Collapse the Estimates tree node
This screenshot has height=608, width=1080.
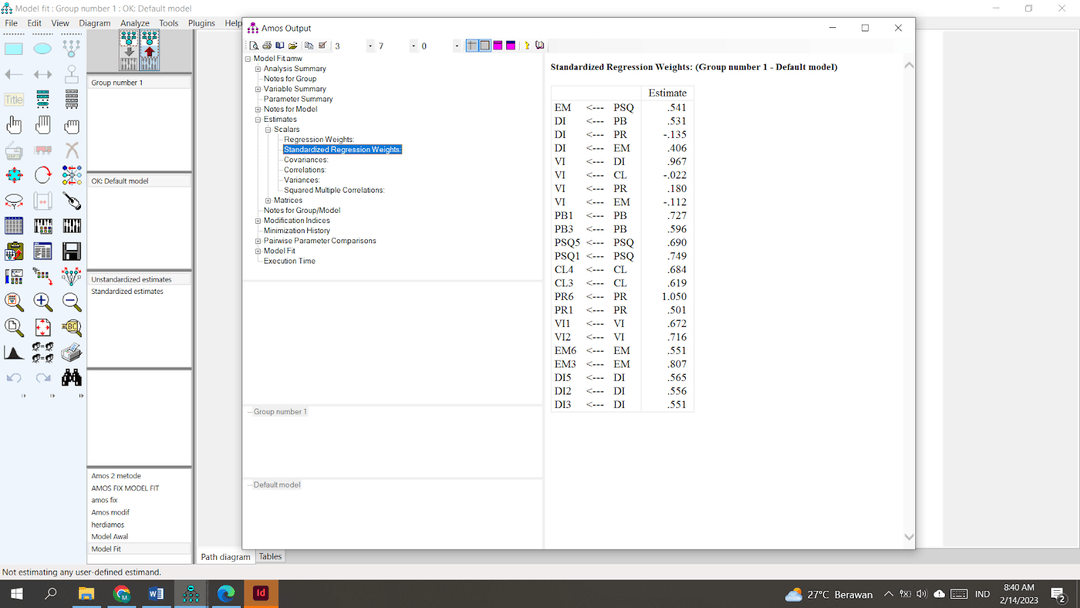[258, 119]
